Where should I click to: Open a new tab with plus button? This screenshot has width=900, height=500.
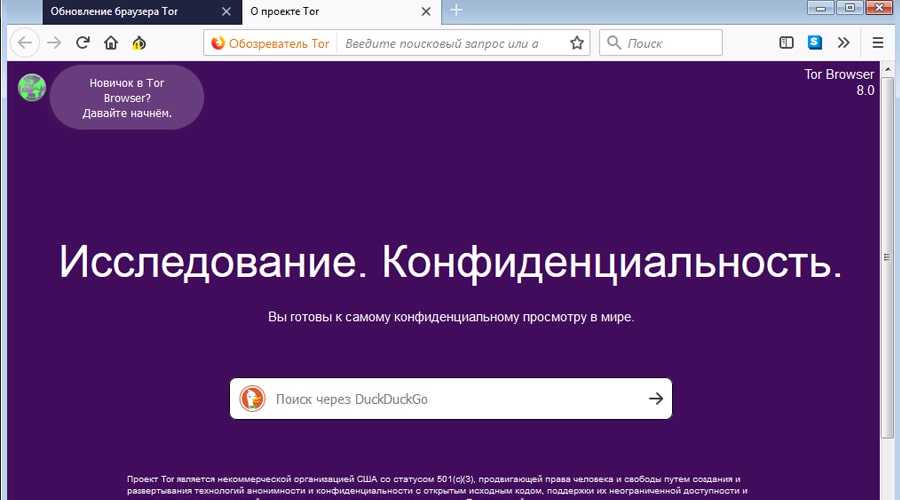pyautogui.click(x=456, y=11)
